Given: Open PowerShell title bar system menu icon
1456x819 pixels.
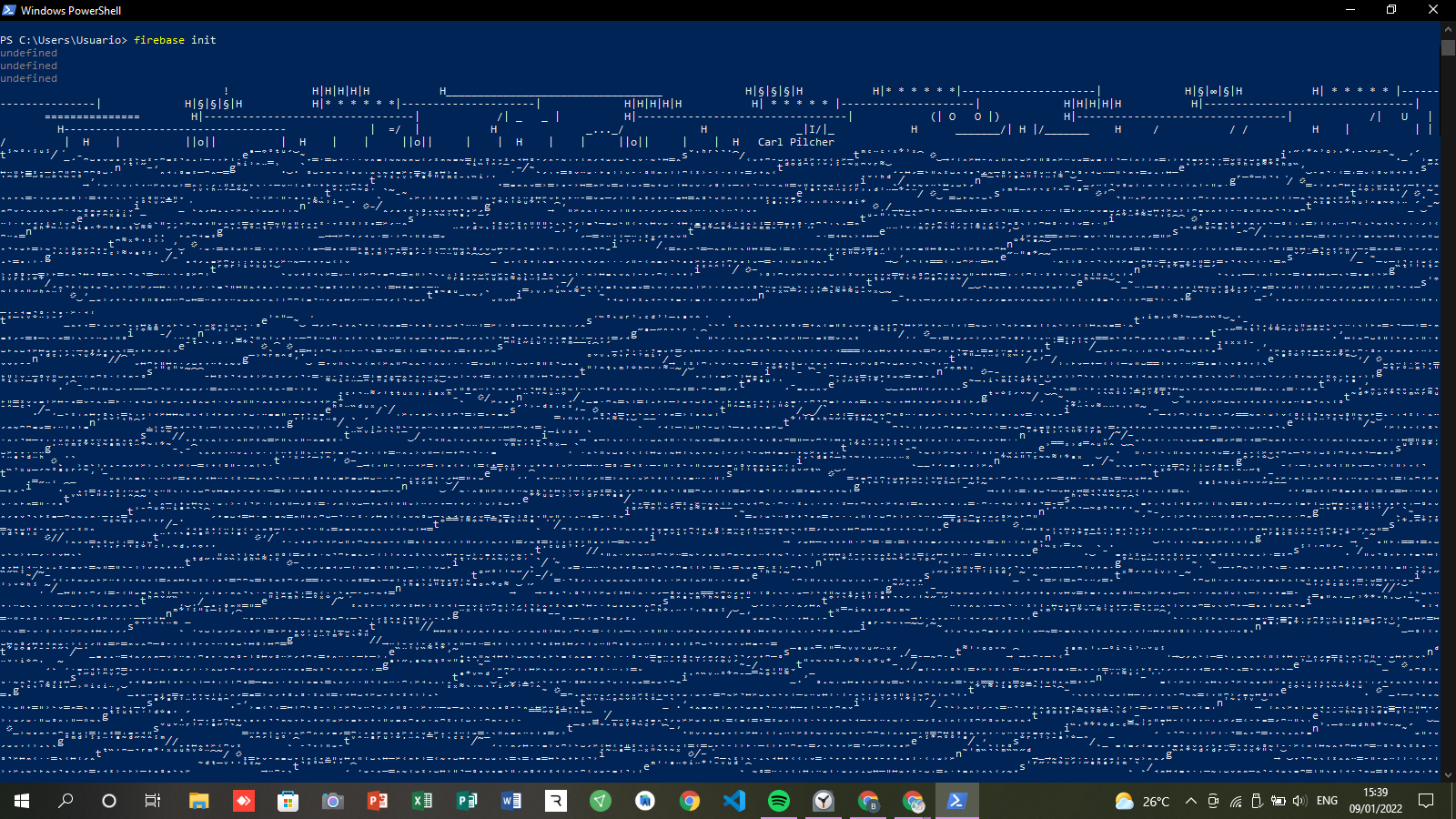Looking at the screenshot, I should [9, 10].
